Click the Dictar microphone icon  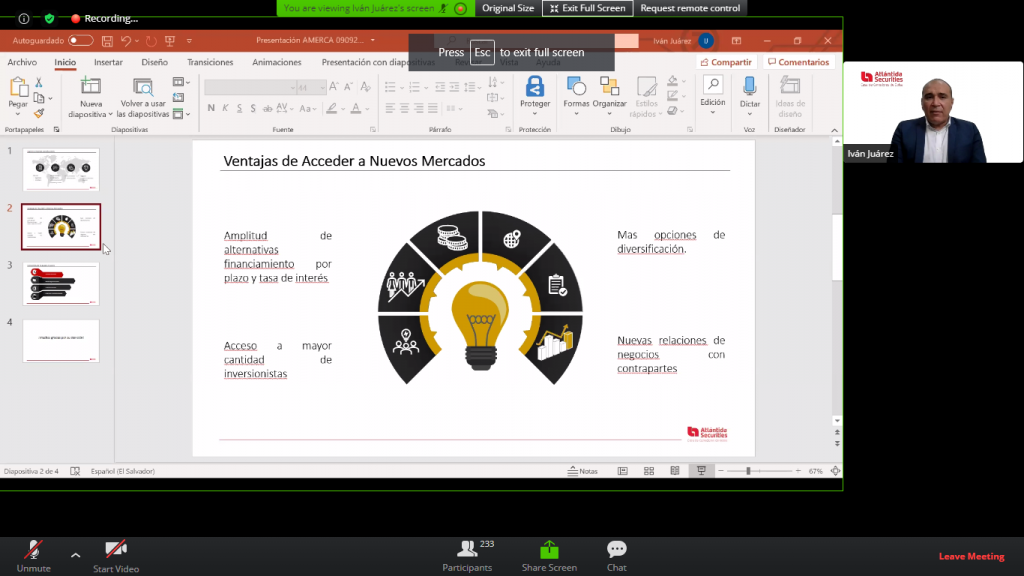point(750,86)
